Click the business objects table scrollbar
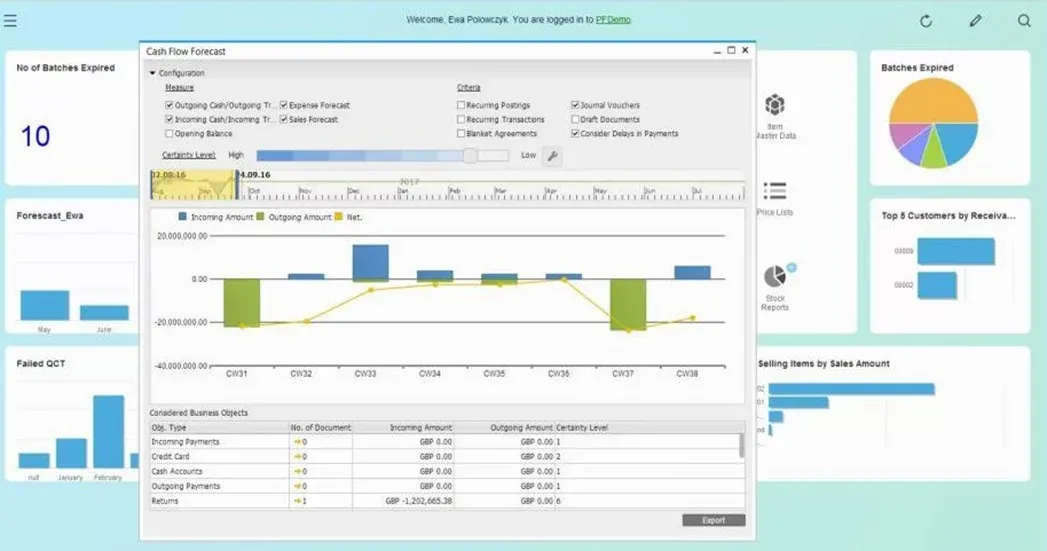The image size is (1047, 551). (741, 445)
